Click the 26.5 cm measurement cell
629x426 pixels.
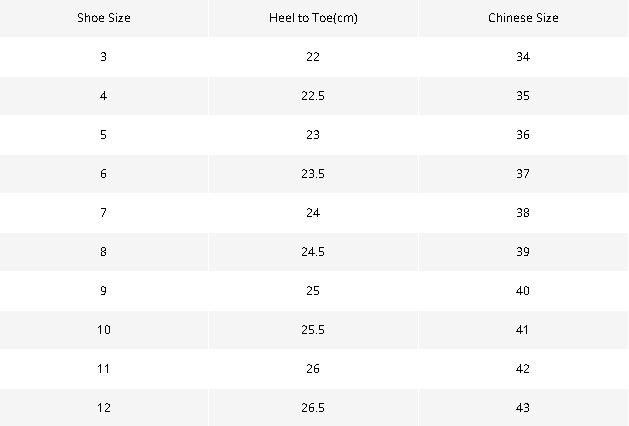tap(313, 408)
